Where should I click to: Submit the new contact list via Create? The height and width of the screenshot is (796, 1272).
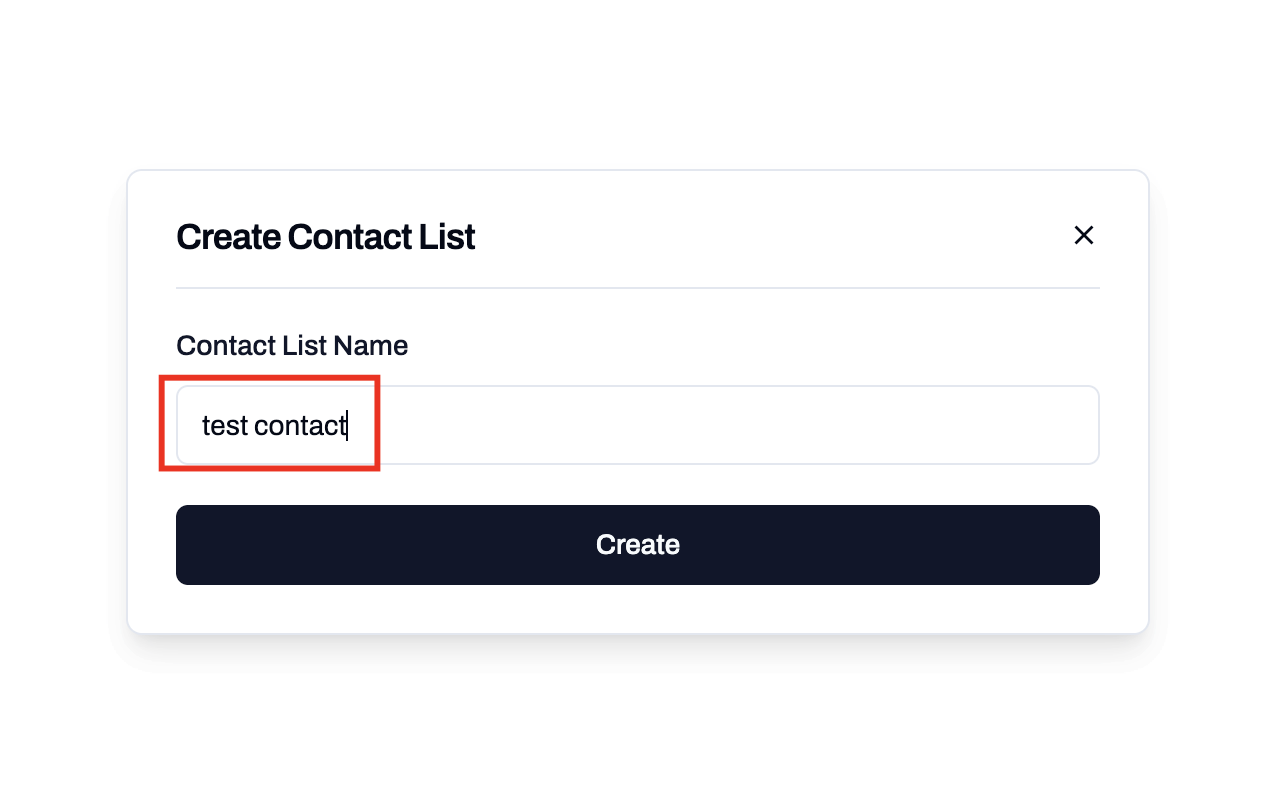pos(637,544)
